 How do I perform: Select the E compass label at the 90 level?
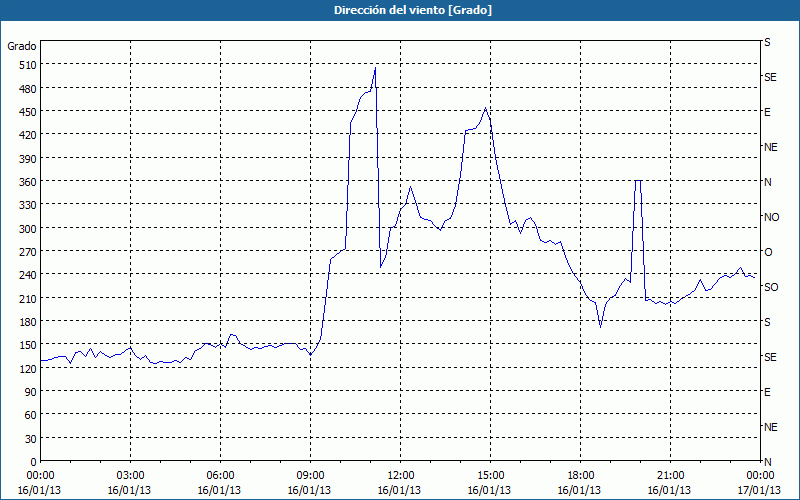point(767,392)
